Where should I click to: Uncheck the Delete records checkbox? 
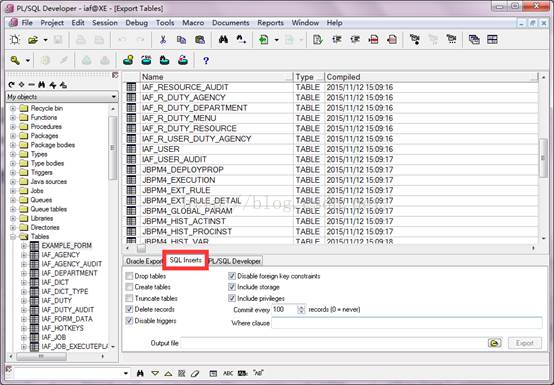pyautogui.click(x=129, y=309)
